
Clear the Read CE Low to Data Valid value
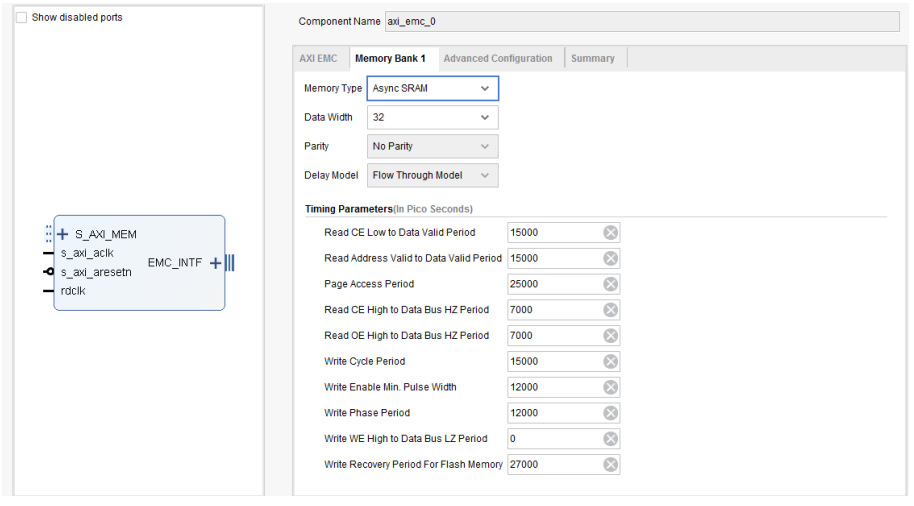point(610,232)
